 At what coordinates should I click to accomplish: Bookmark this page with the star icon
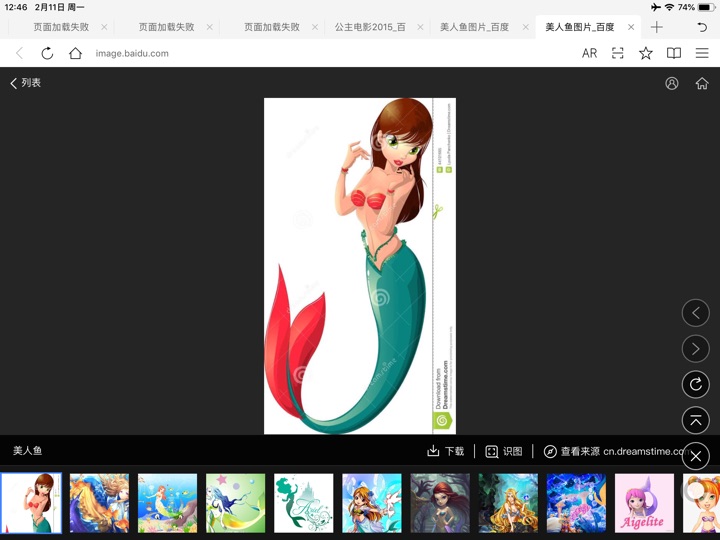646,53
